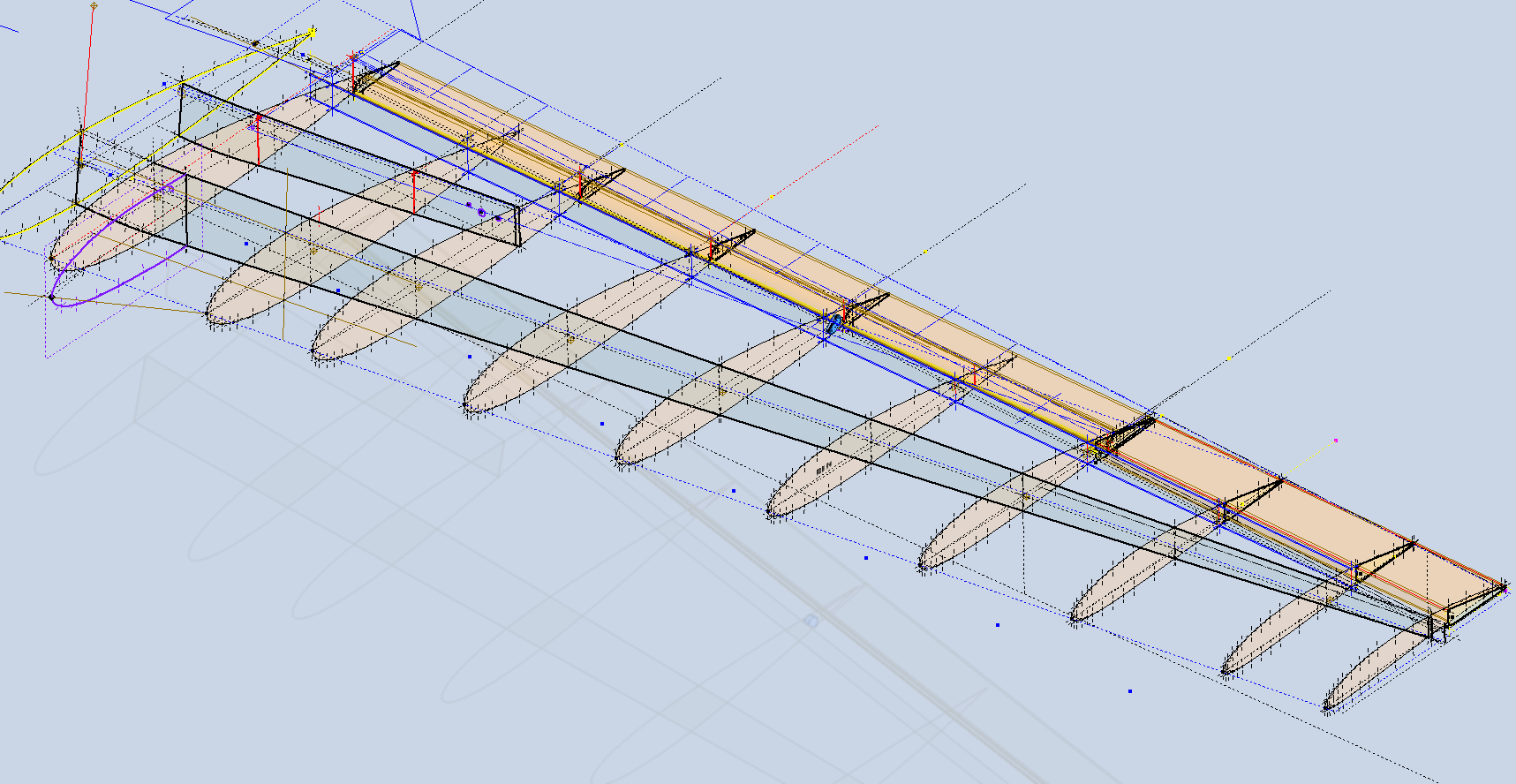Image resolution: width=1516 pixels, height=784 pixels.
Task: Click the isolated blue point below outboard ribs
Action: click(x=1129, y=691)
